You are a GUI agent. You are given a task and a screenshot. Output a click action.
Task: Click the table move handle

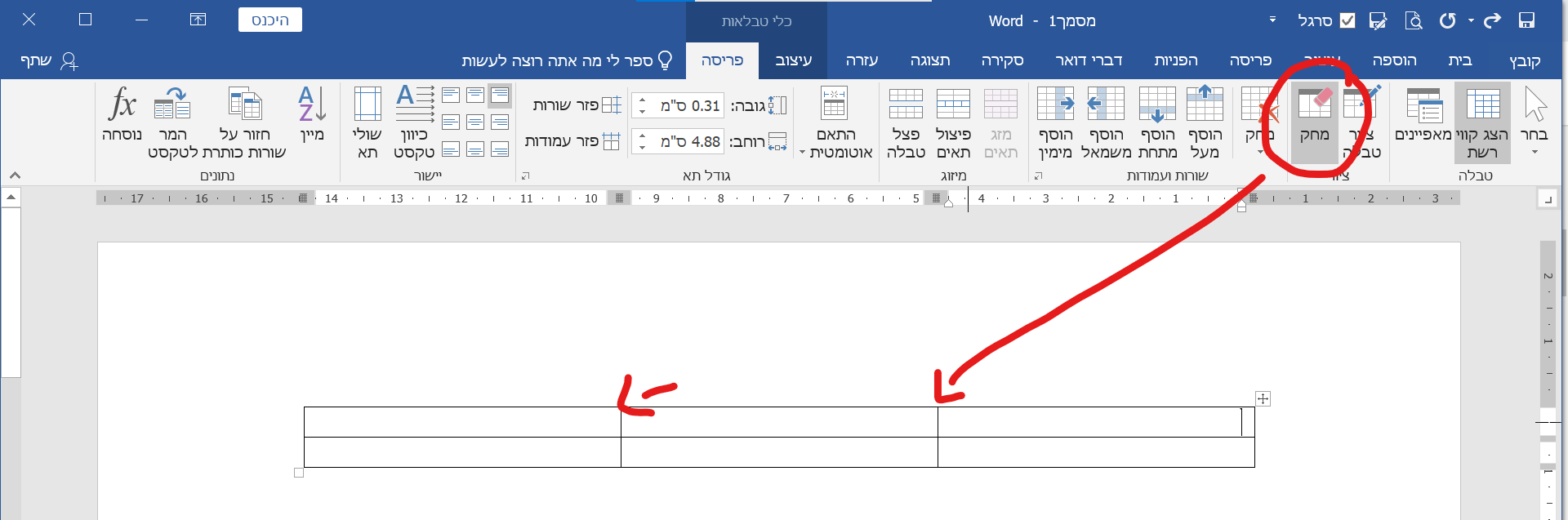tap(1263, 398)
